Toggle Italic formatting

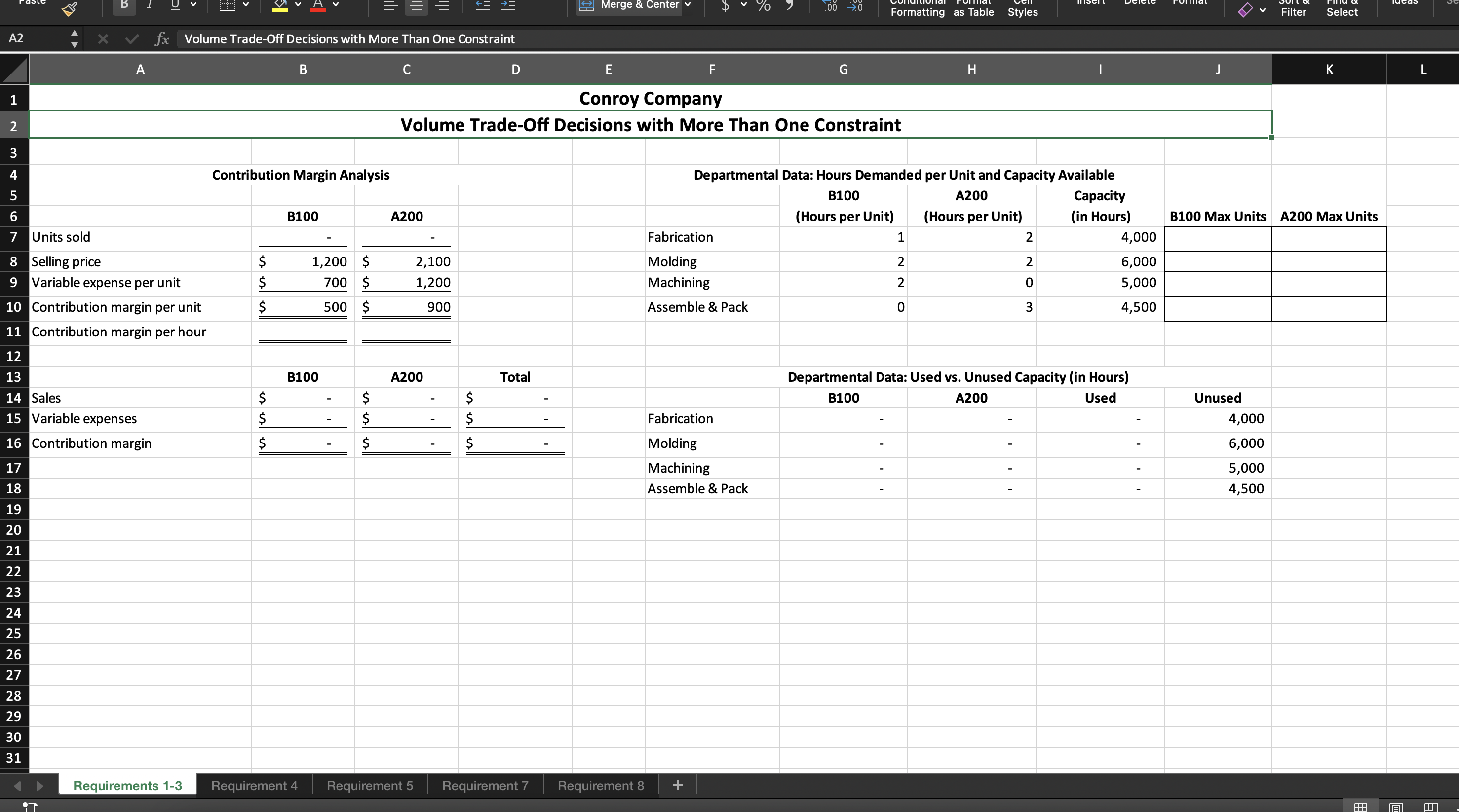coord(150,5)
